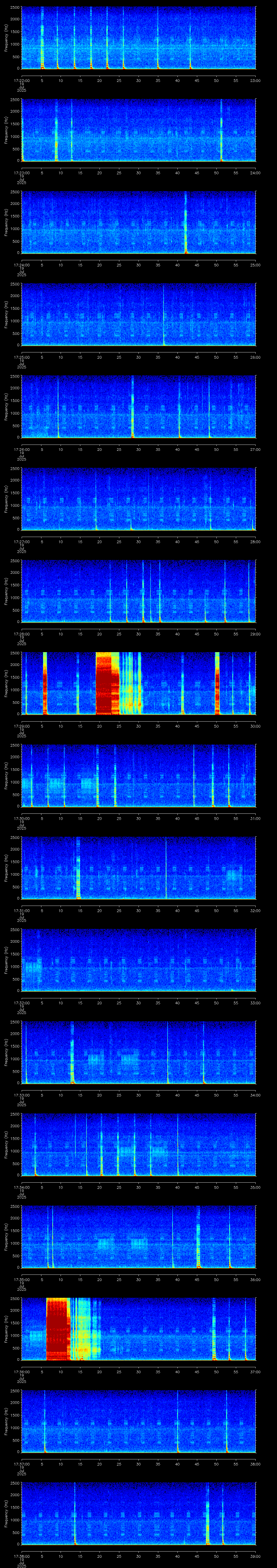Select the '17:32:00' time label
Screen dimensions: 277x1568
pos(21,1003)
